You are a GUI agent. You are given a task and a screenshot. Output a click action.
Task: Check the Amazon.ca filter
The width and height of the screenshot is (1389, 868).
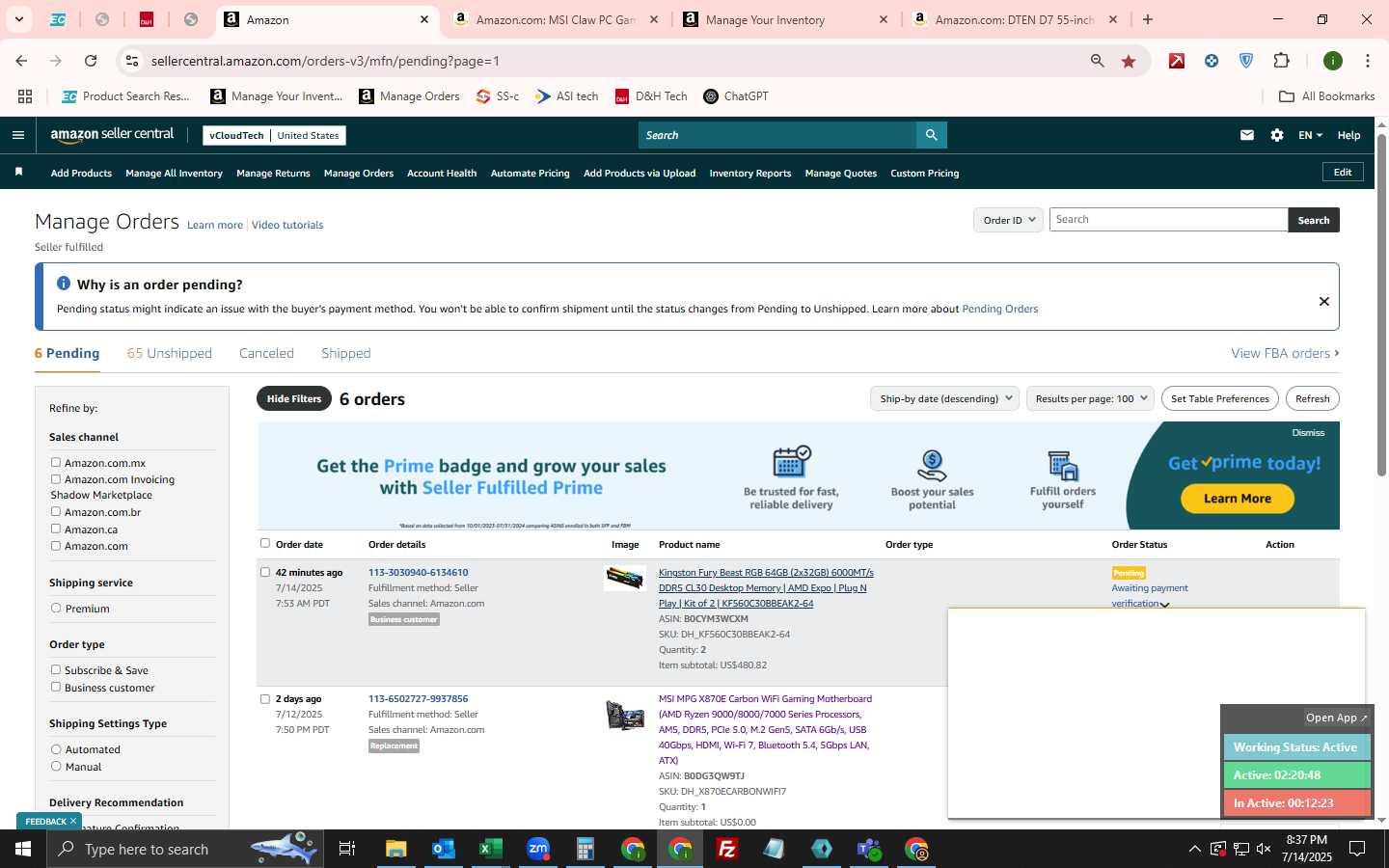click(56, 529)
